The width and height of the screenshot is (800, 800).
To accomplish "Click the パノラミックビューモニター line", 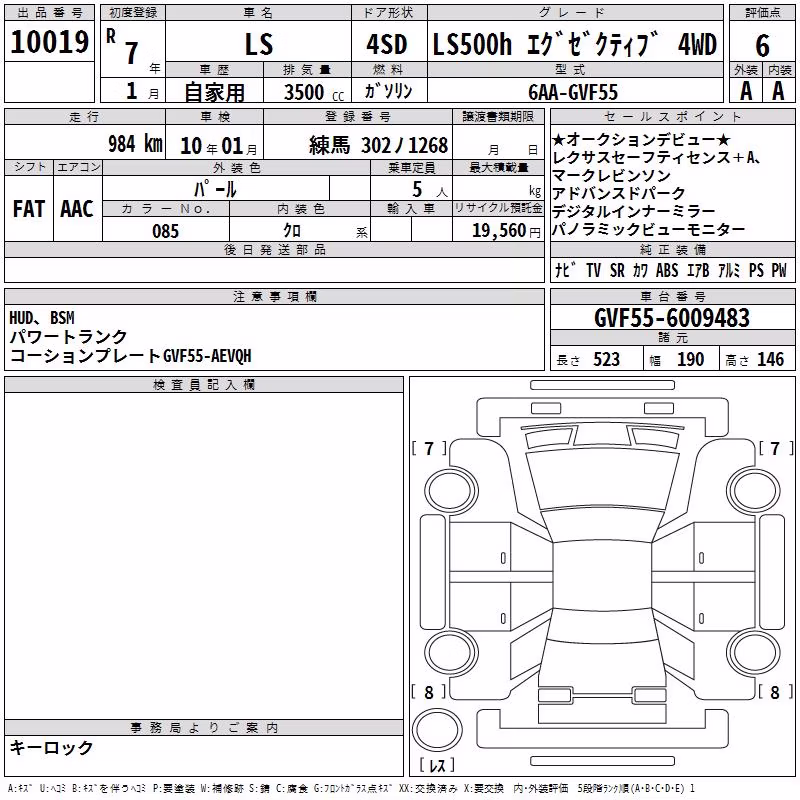I will click(x=648, y=230).
